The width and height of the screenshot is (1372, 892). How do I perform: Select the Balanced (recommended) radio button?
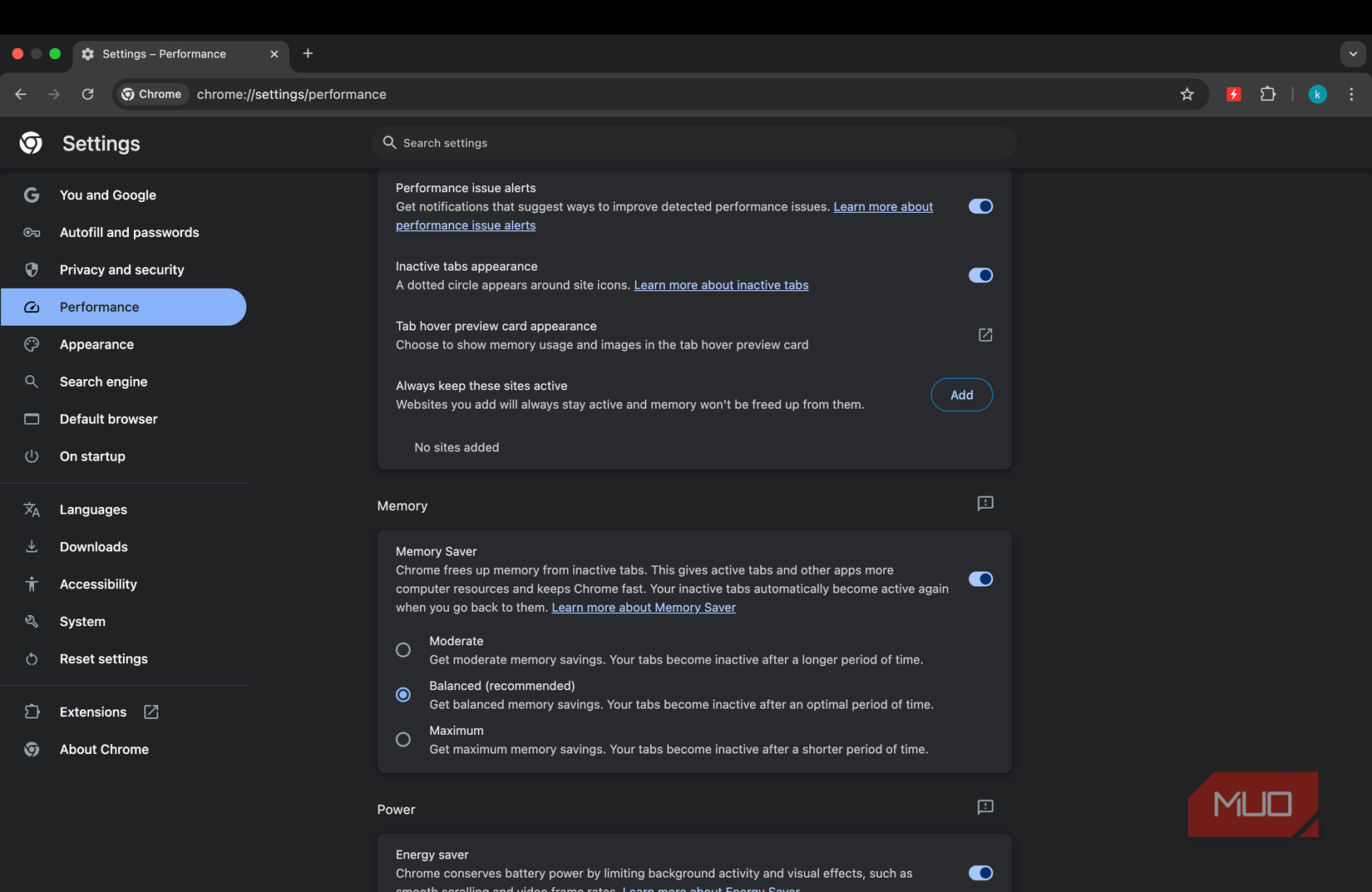(x=403, y=695)
